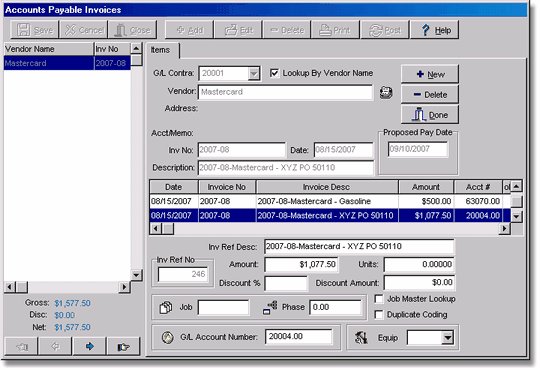Click the Done button
The width and height of the screenshot is (540, 370).
click(x=429, y=115)
